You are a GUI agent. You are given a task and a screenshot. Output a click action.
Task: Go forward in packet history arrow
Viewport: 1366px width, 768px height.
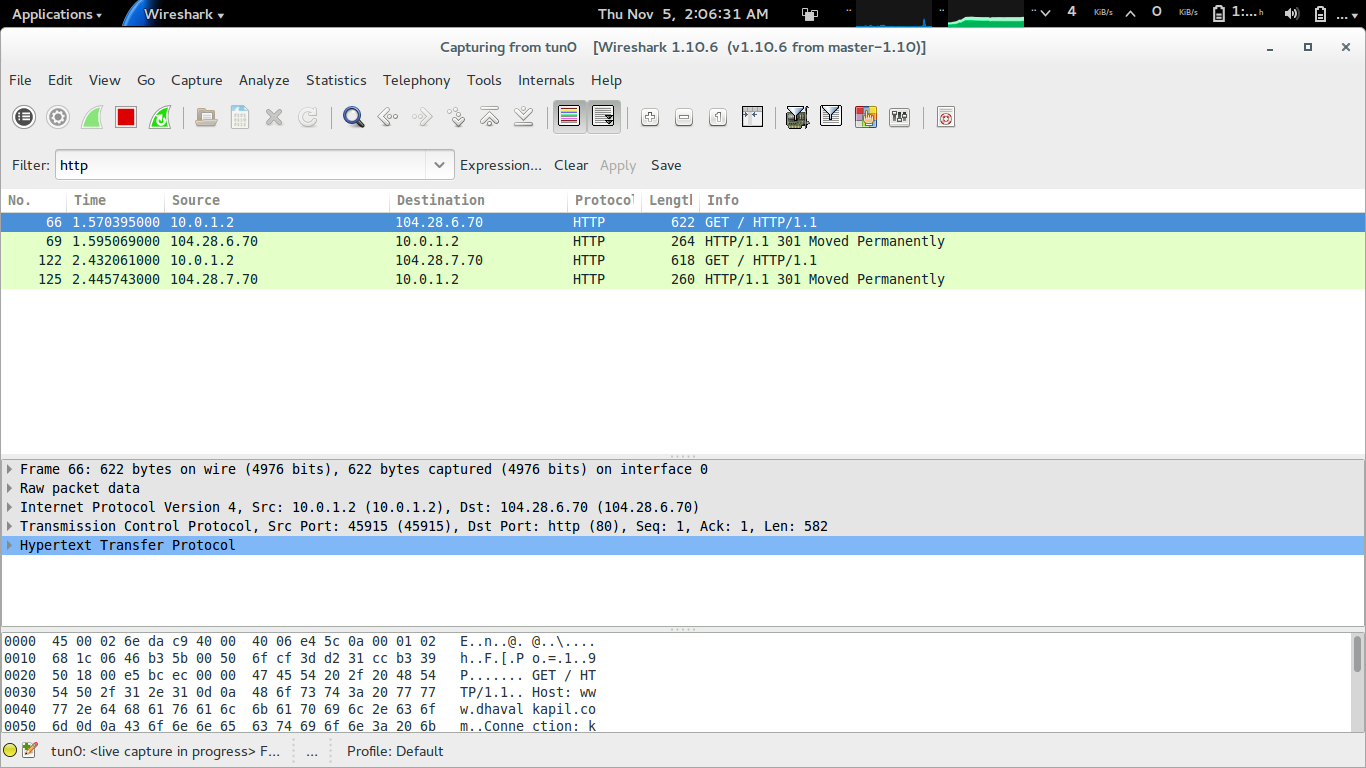pos(421,117)
